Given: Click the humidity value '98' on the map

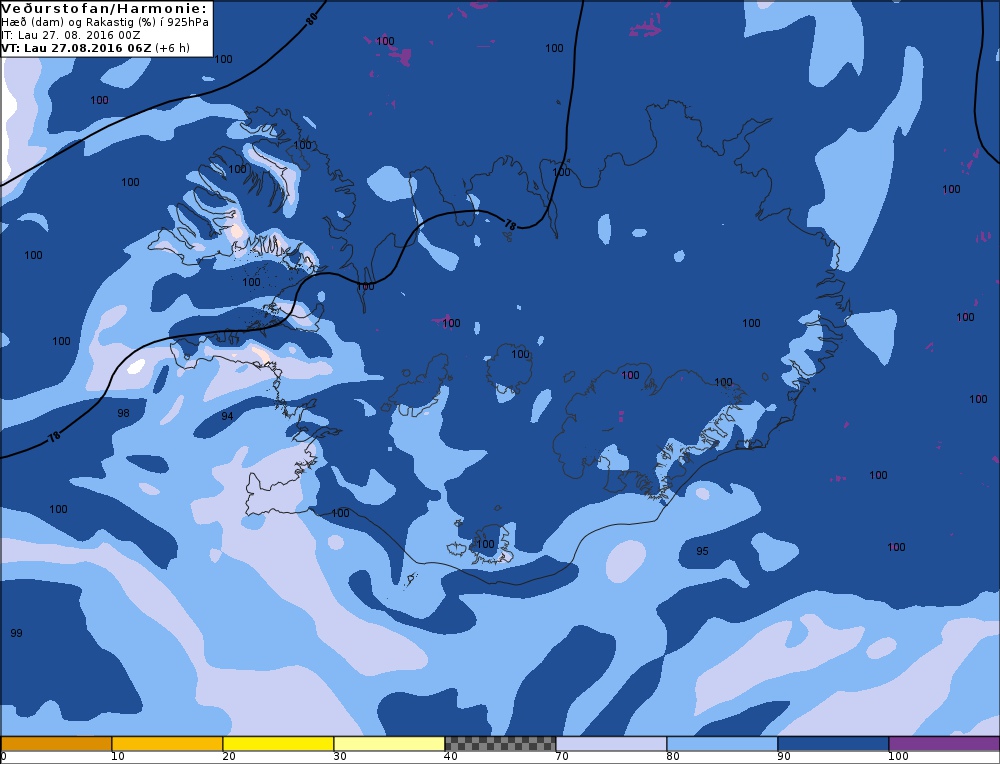Looking at the screenshot, I should point(123,413).
